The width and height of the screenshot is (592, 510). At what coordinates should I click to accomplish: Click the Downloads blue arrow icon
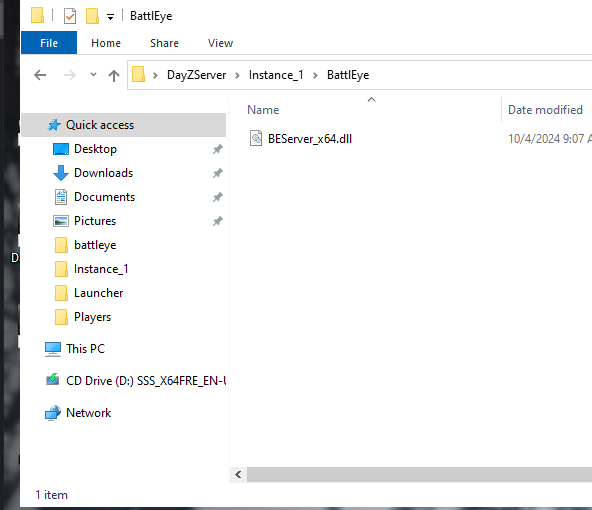point(61,173)
